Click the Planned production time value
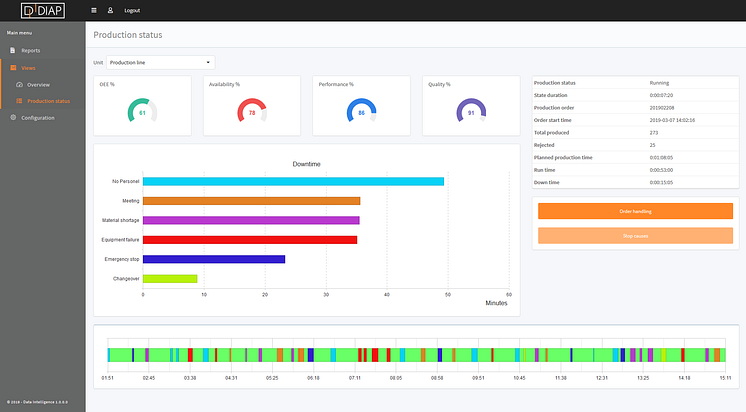This screenshot has width=746, height=412. coord(661,157)
